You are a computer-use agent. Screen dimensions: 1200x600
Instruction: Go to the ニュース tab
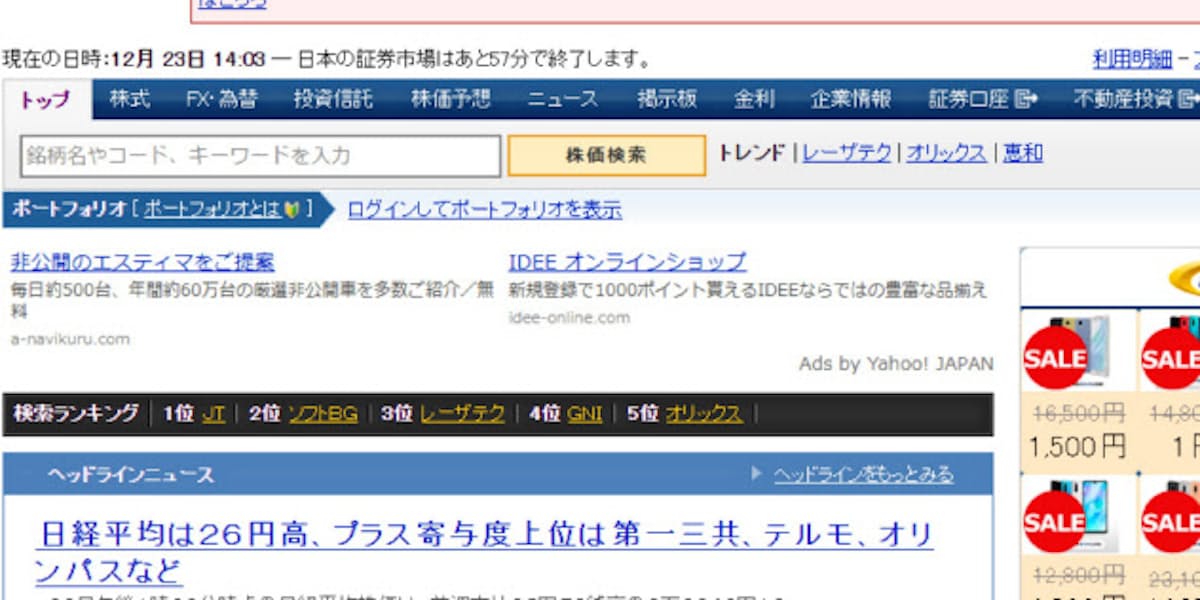point(563,100)
